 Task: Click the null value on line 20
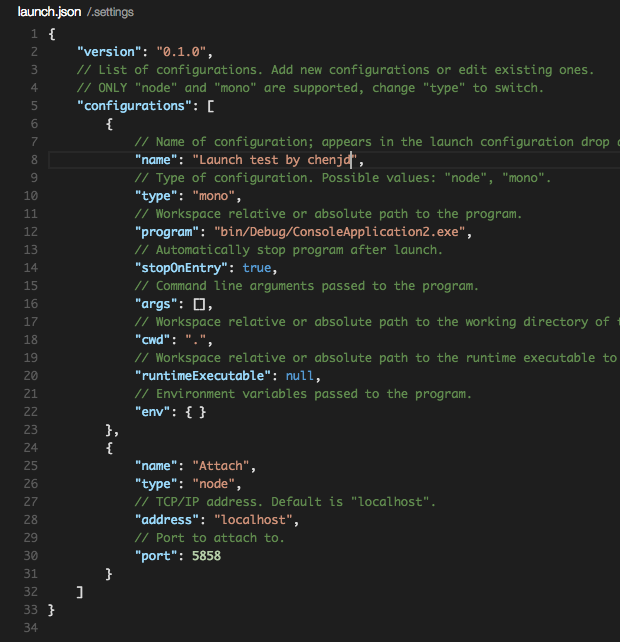click(x=299, y=376)
